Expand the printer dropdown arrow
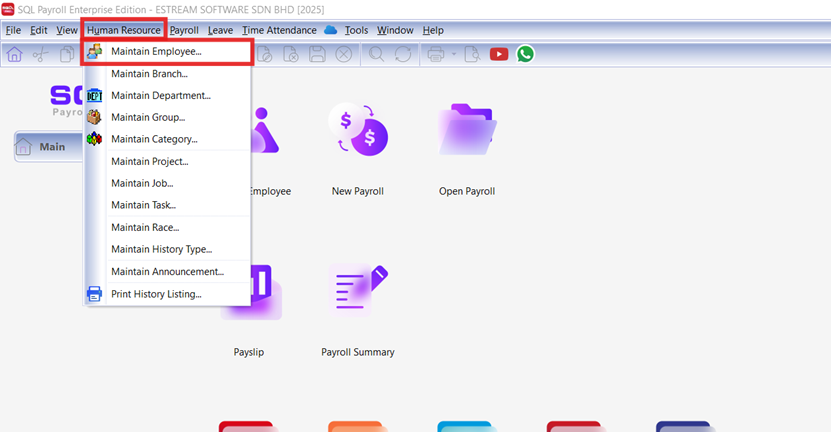Screen dimensions: 831x432 pos(453,54)
